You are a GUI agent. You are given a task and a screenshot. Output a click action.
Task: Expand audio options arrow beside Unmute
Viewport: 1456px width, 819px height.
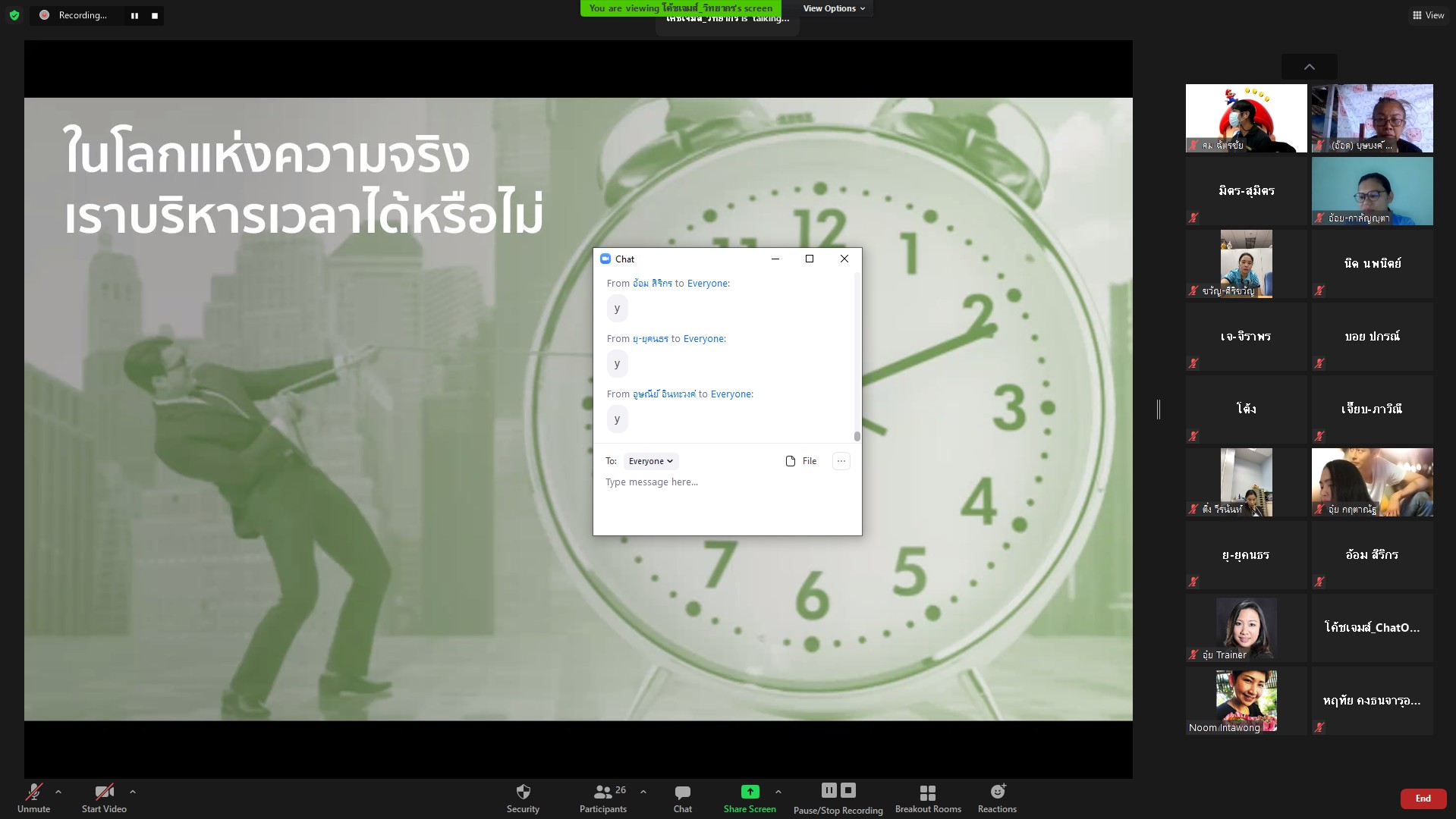click(x=58, y=792)
